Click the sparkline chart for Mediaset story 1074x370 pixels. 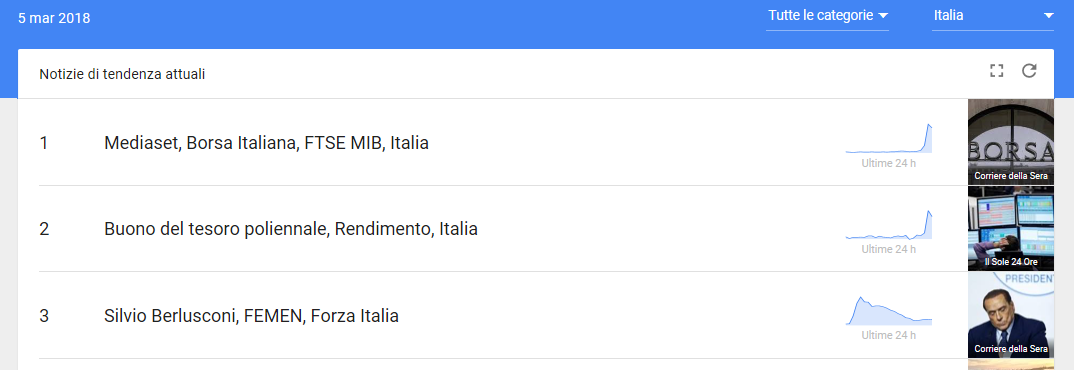(888, 138)
